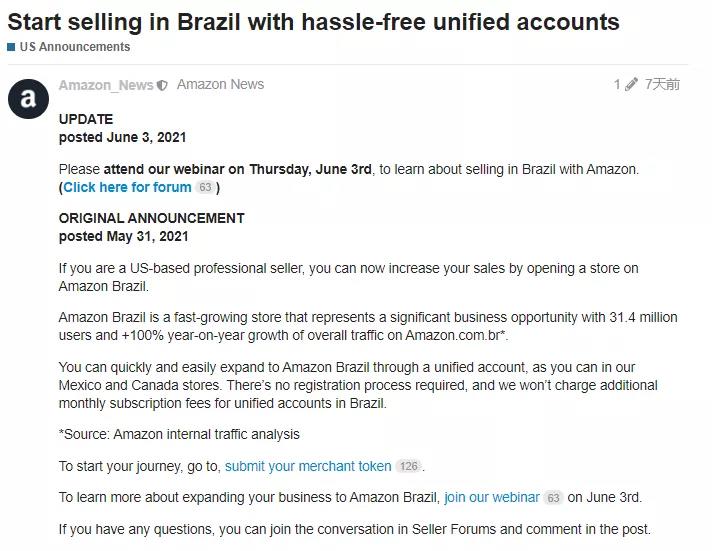Click the blue square category icon

(x=11, y=47)
